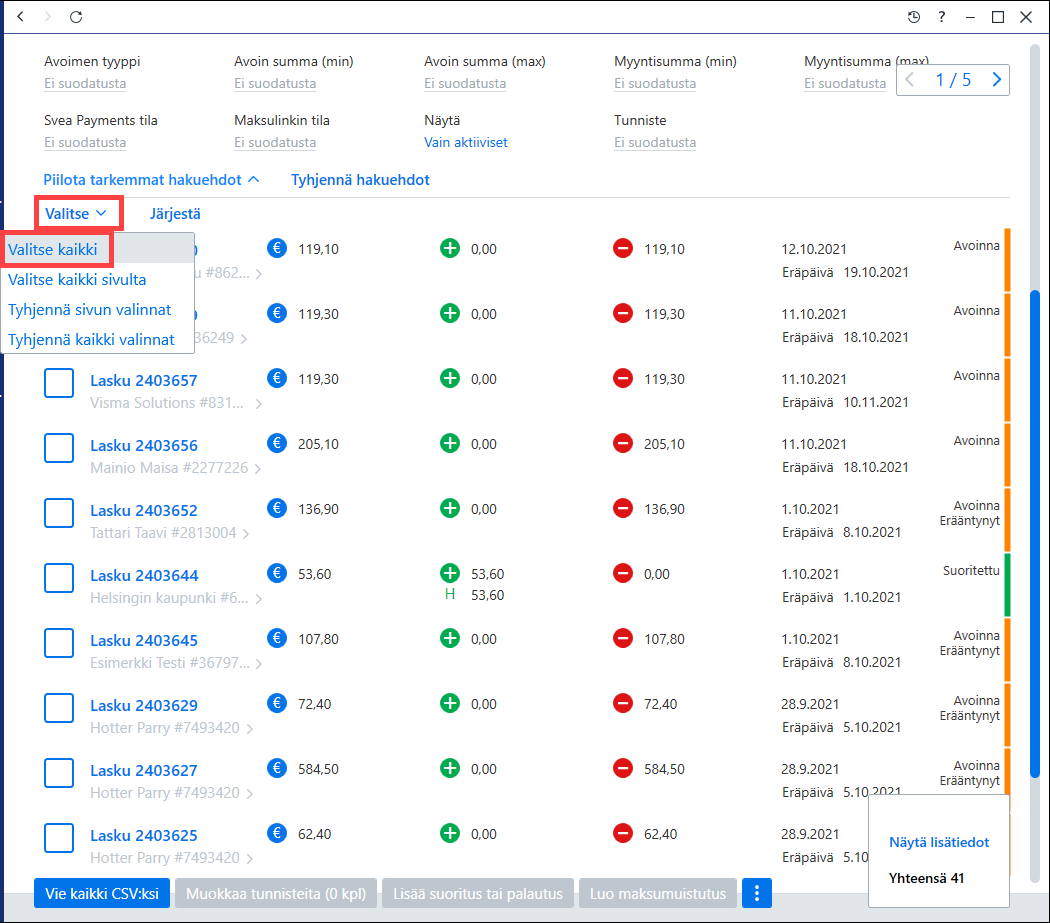The width and height of the screenshot is (1050, 923).
Task: Check the box for Lasku 2403644
Action: point(59,578)
